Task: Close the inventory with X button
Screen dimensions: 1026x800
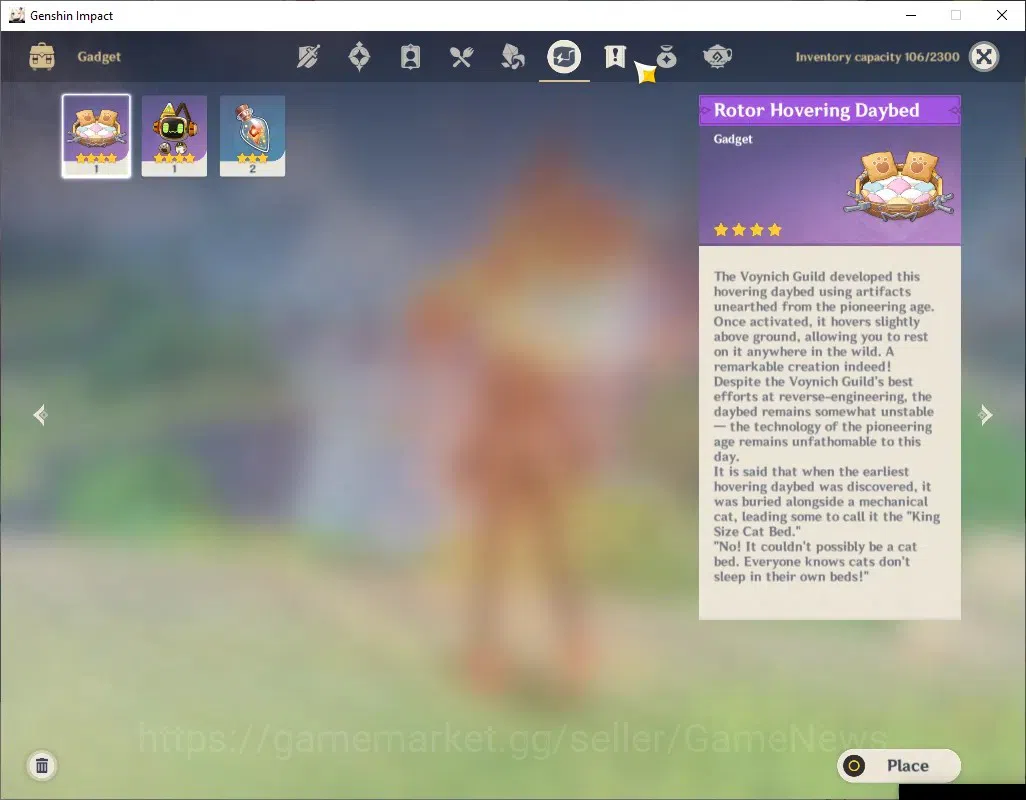Action: [983, 57]
